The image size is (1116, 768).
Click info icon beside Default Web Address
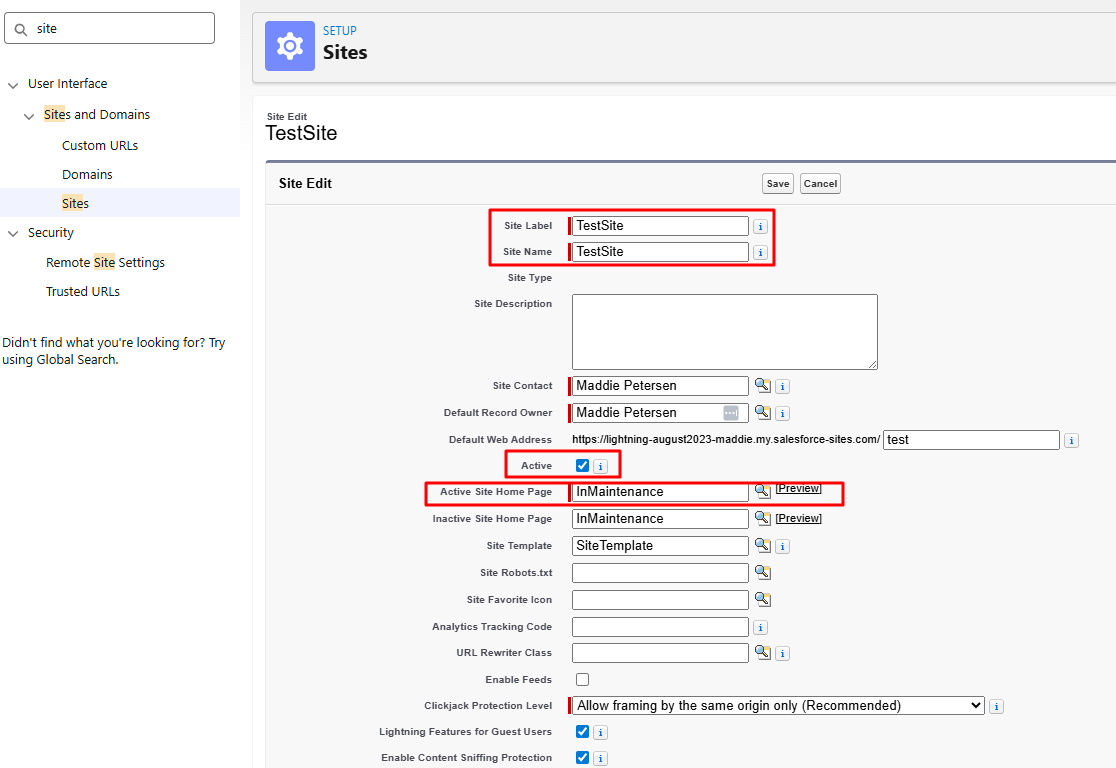click(x=1071, y=441)
